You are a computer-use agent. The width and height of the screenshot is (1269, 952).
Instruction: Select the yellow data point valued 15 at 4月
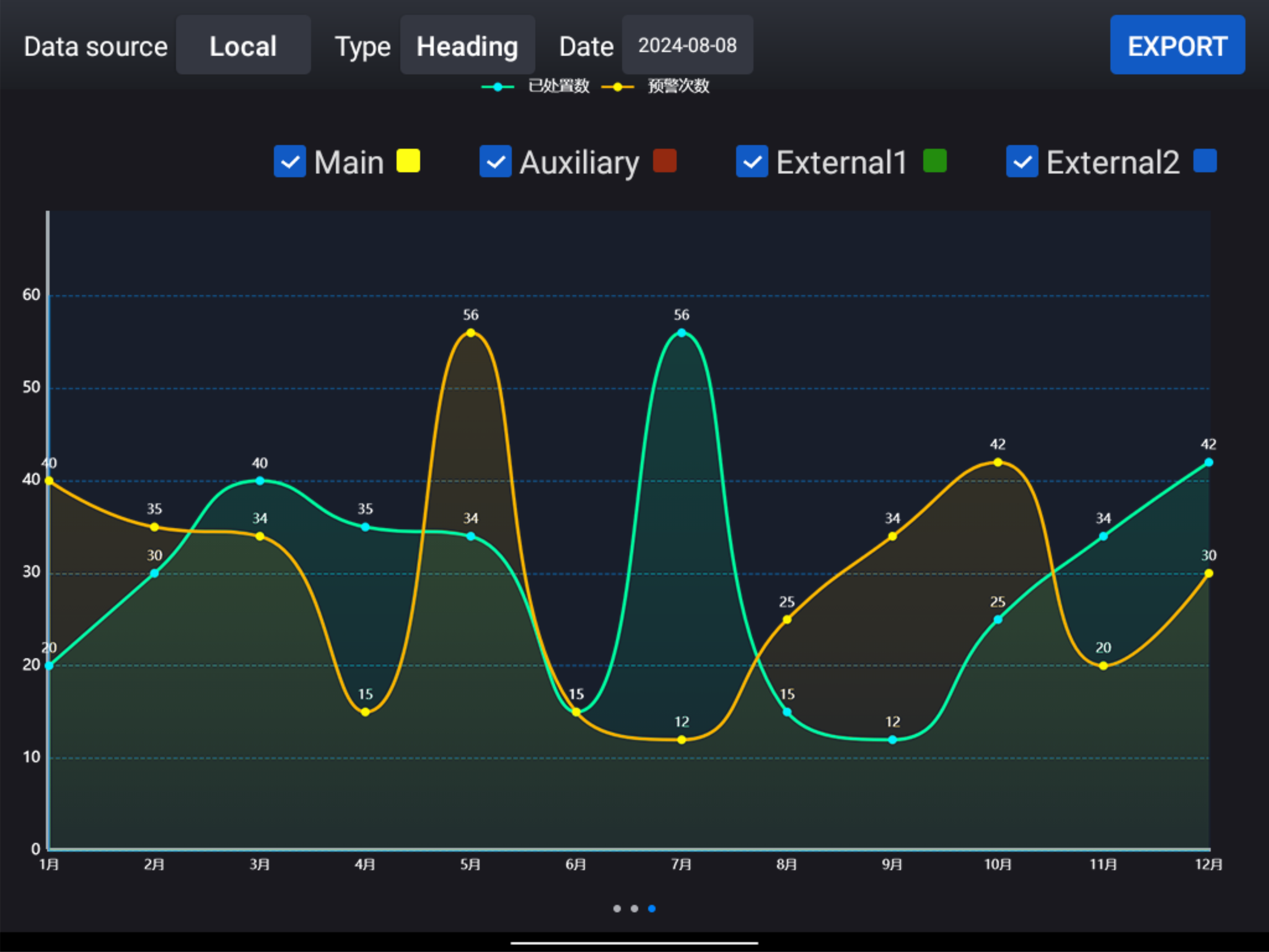pos(365,712)
